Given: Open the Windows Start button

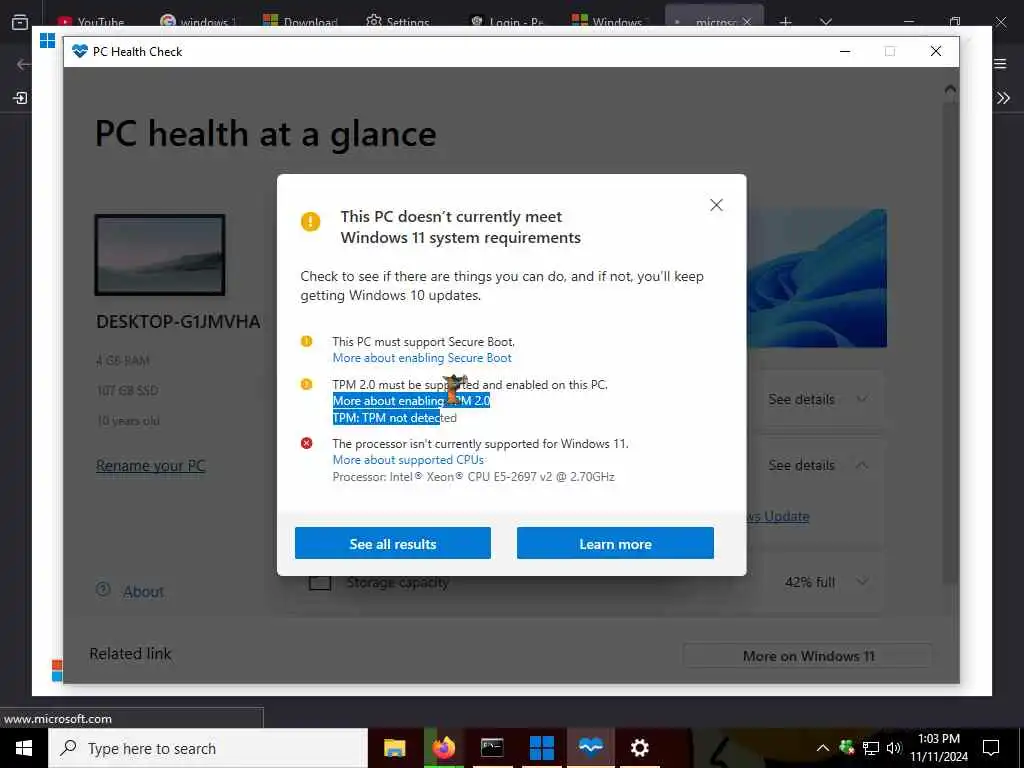Looking at the screenshot, I should [x=24, y=748].
